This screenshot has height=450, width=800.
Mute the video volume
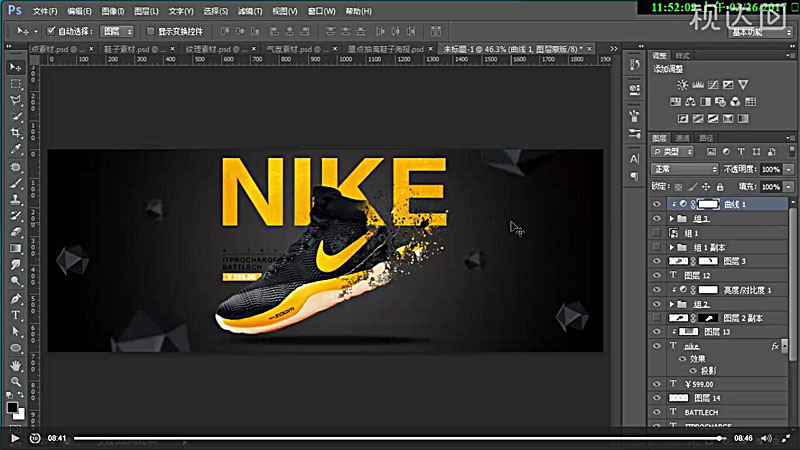tap(766, 438)
